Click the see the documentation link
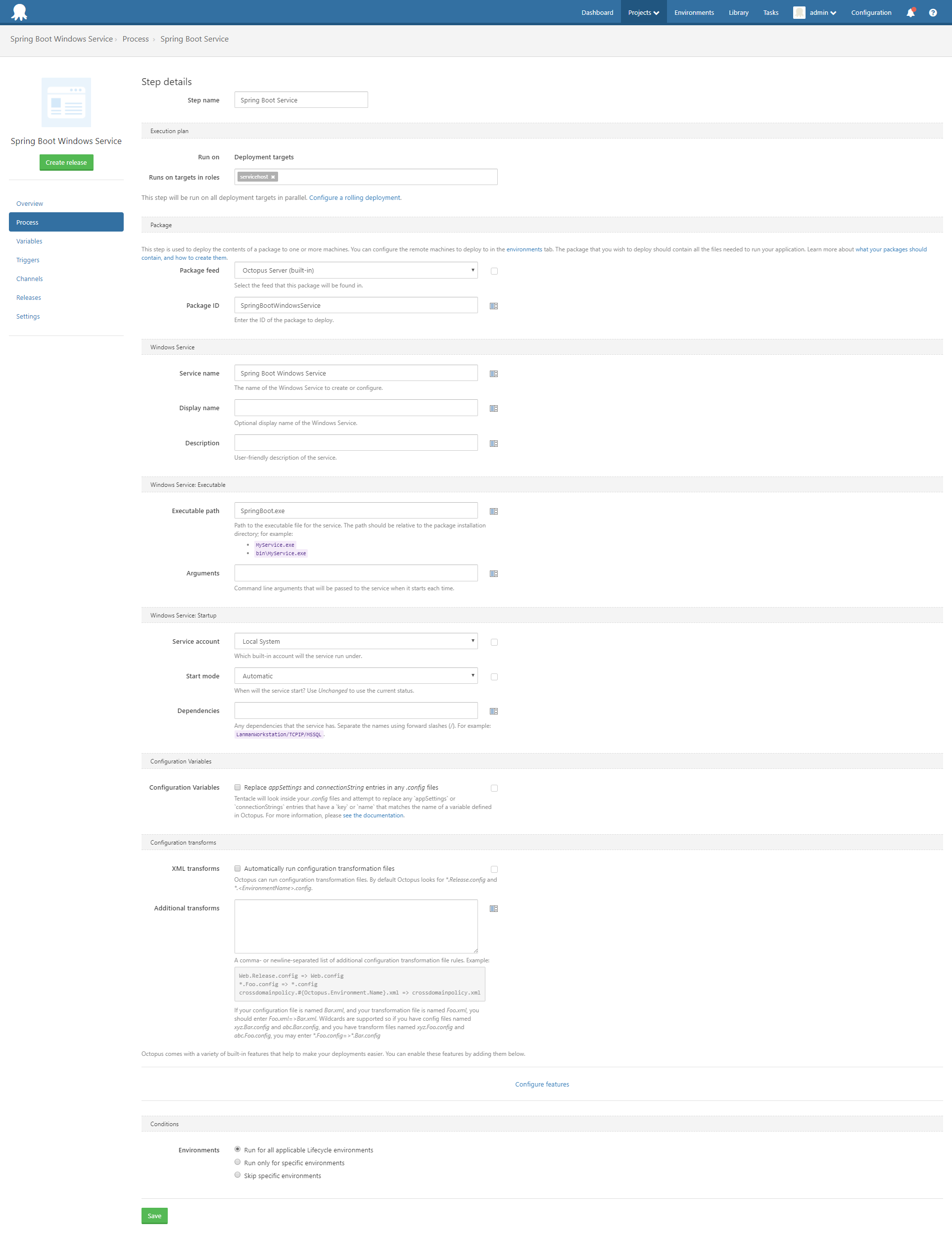 (x=372, y=815)
